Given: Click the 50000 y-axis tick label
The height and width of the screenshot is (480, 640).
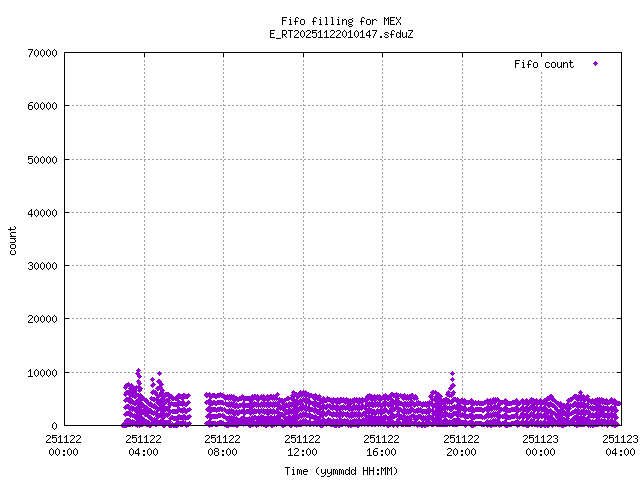Looking at the screenshot, I should [x=39, y=159].
